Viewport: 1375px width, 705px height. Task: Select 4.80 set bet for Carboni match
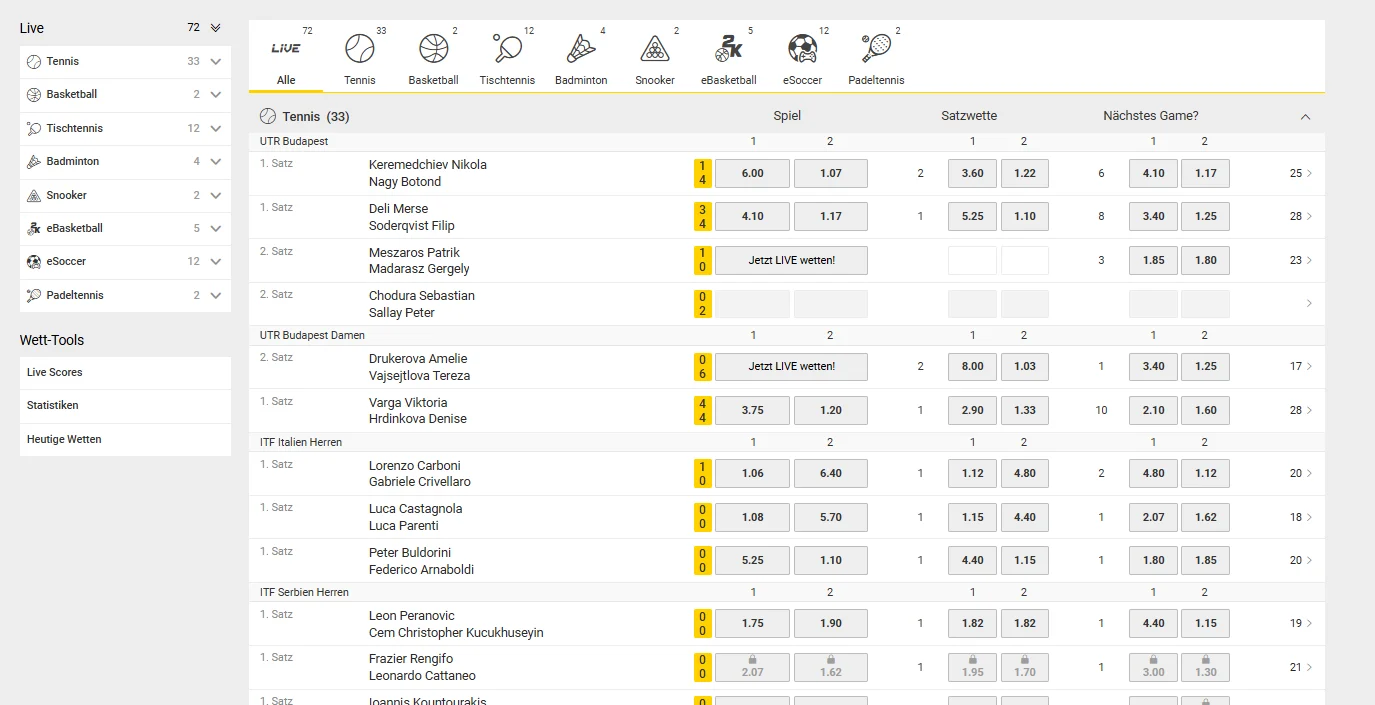(1025, 473)
